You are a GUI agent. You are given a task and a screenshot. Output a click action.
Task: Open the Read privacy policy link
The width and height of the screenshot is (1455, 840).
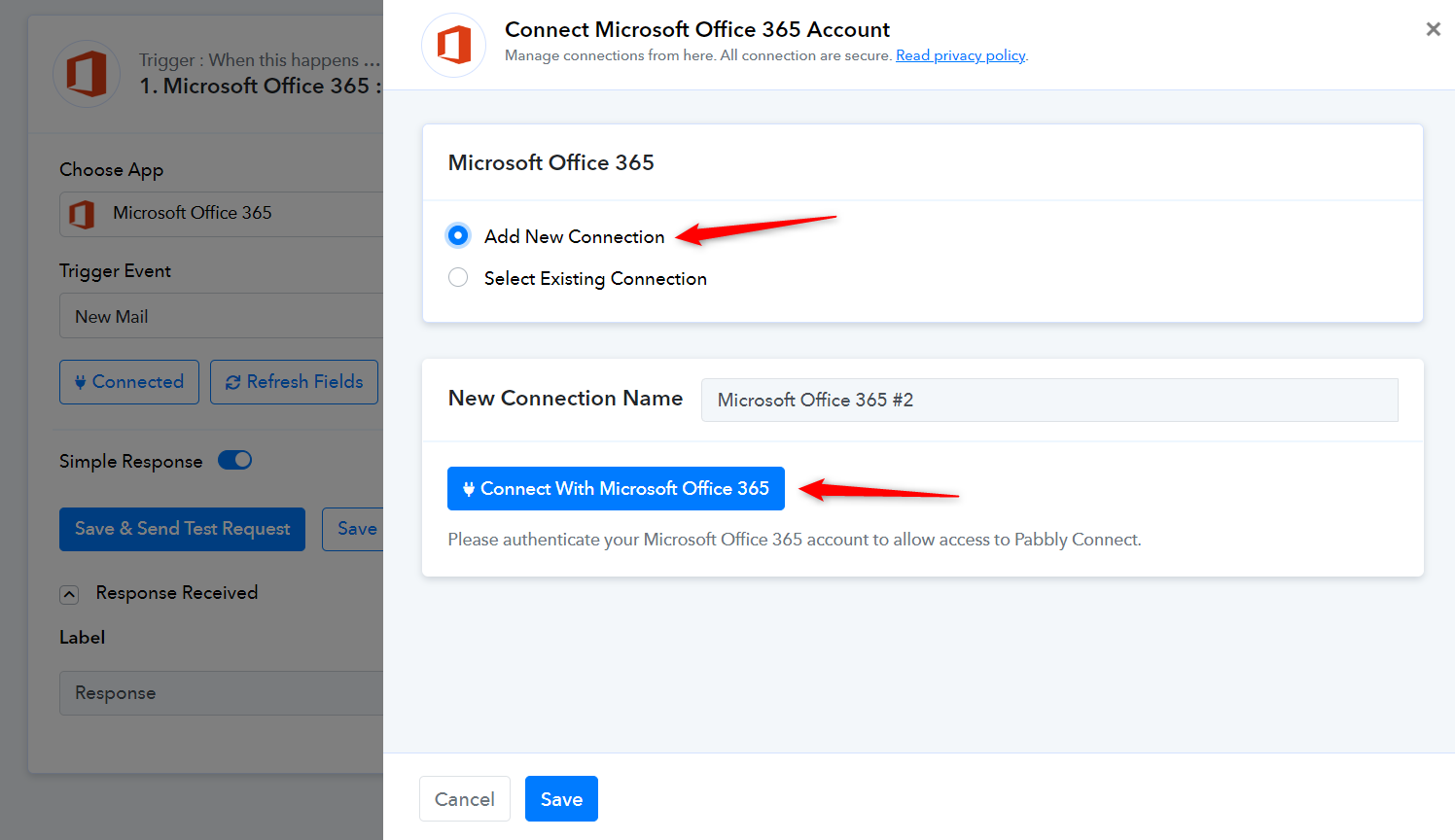tap(960, 55)
